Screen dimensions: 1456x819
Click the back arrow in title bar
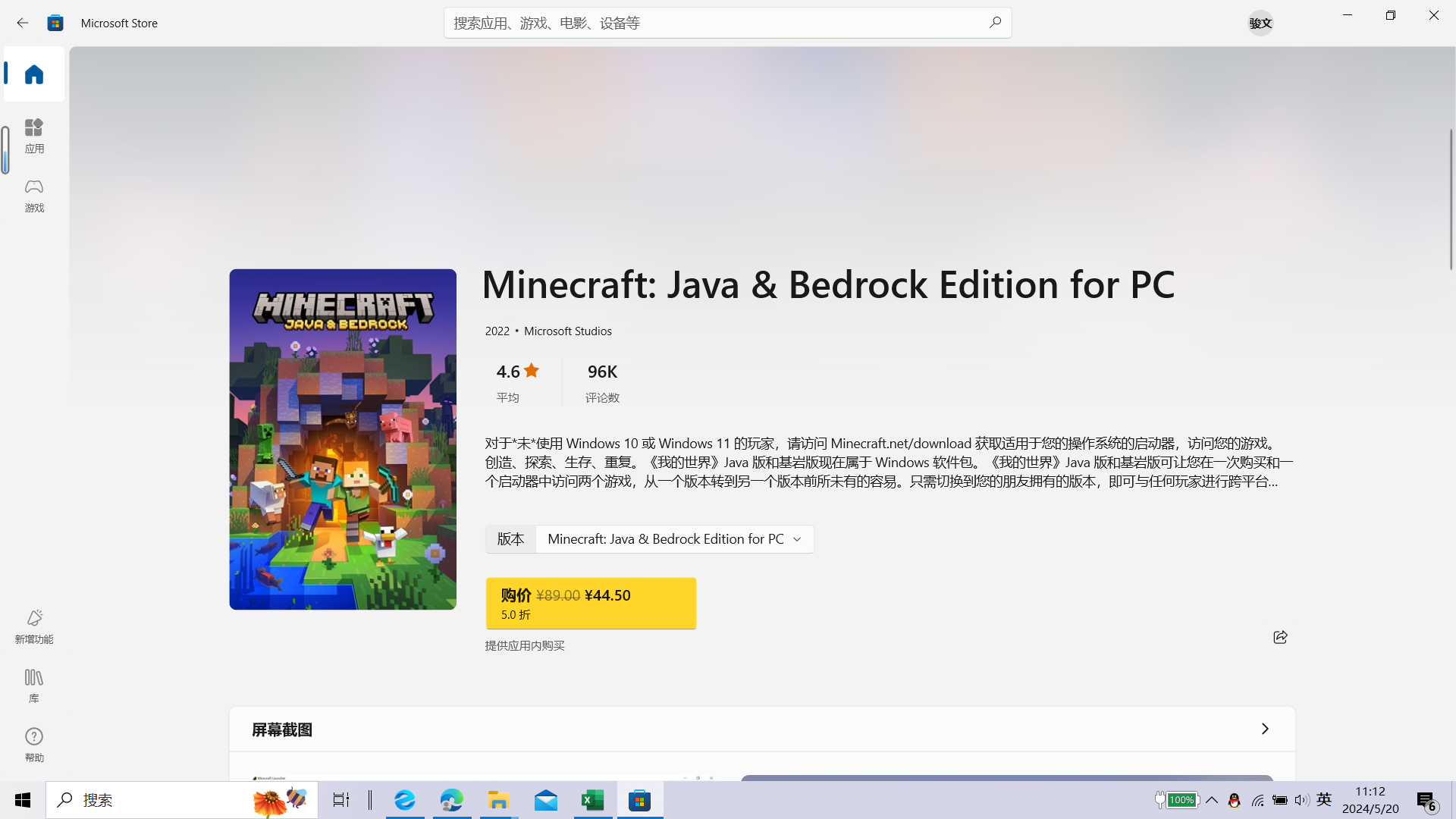[x=22, y=23]
